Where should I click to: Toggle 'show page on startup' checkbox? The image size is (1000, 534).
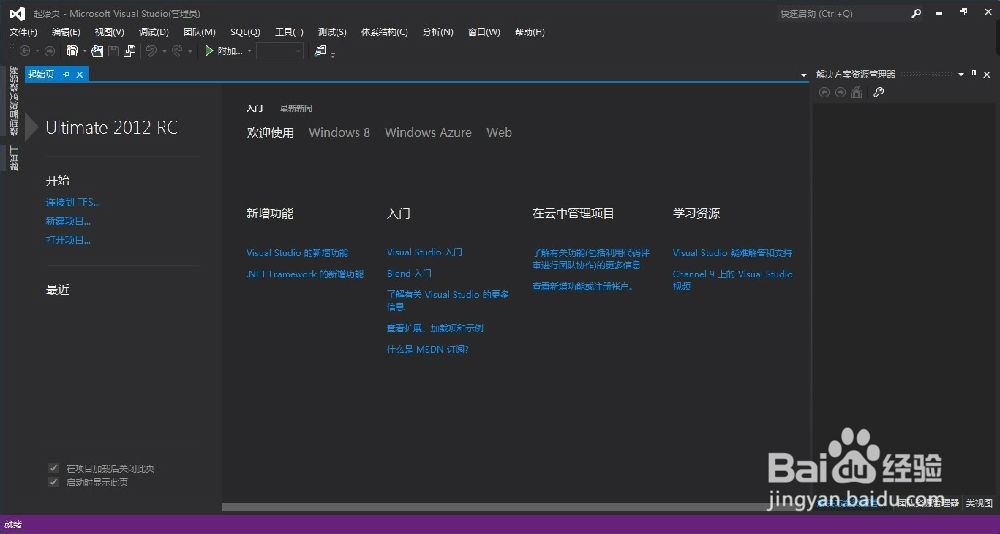click(x=54, y=482)
